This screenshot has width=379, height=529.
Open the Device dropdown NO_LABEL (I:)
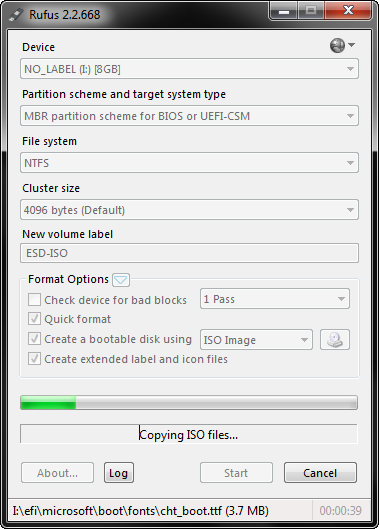[x=189, y=69]
